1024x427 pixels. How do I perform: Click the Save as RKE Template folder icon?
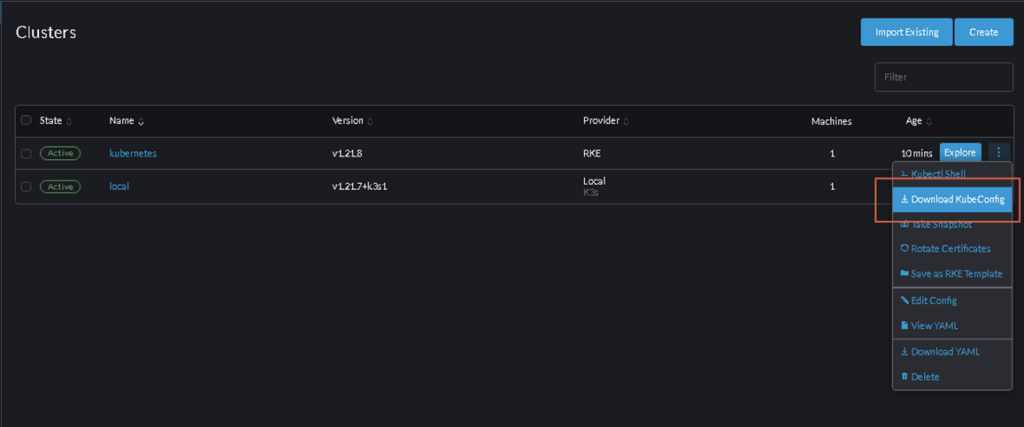(904, 274)
